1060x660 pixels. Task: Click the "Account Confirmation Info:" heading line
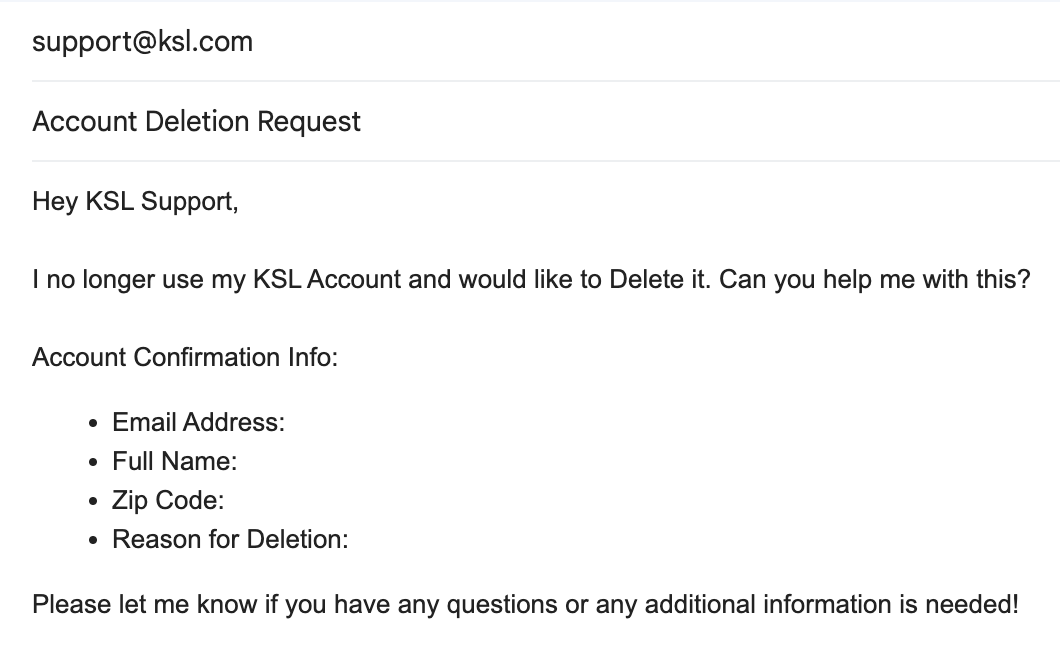coord(185,357)
